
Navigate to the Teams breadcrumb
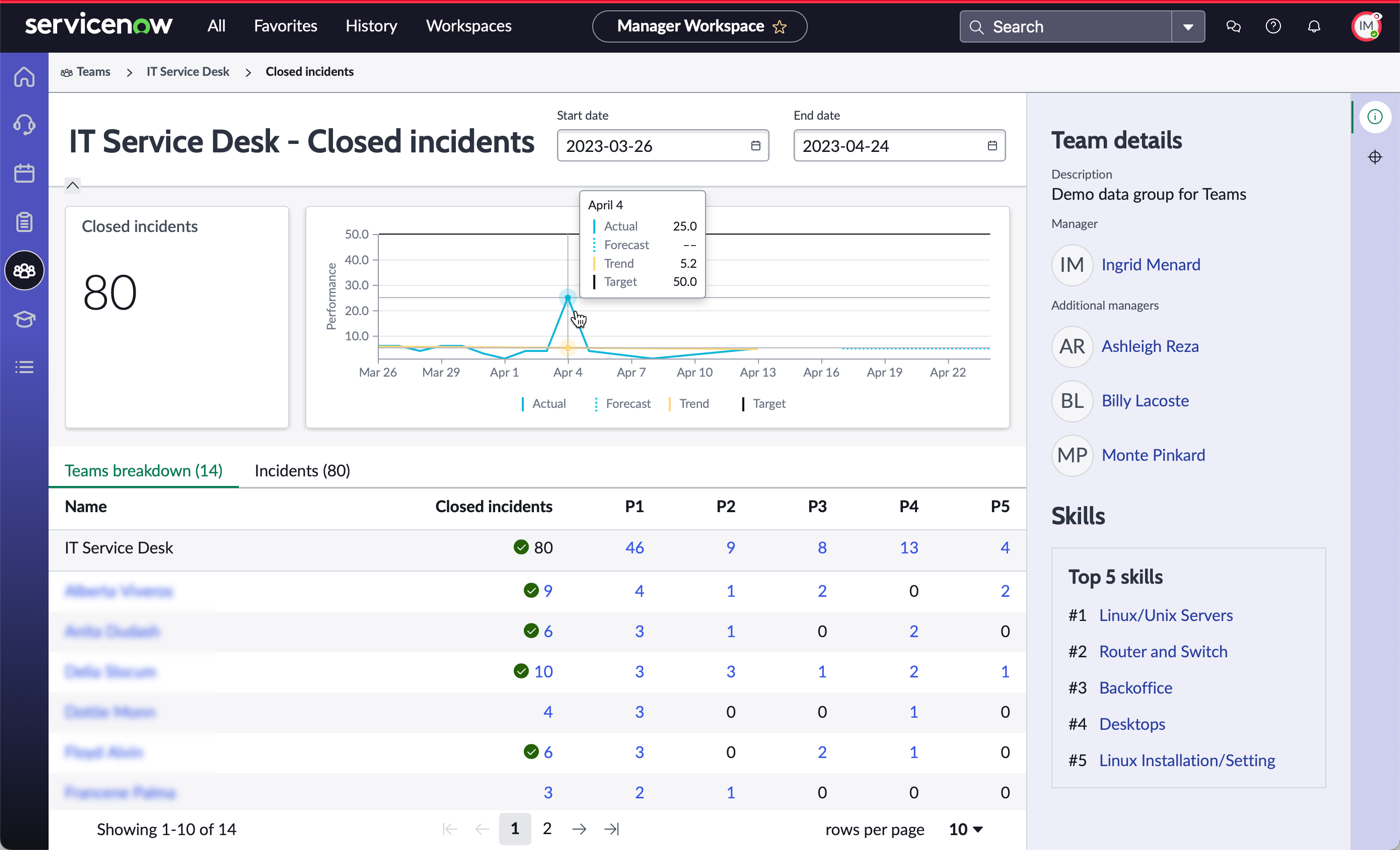tap(86, 72)
